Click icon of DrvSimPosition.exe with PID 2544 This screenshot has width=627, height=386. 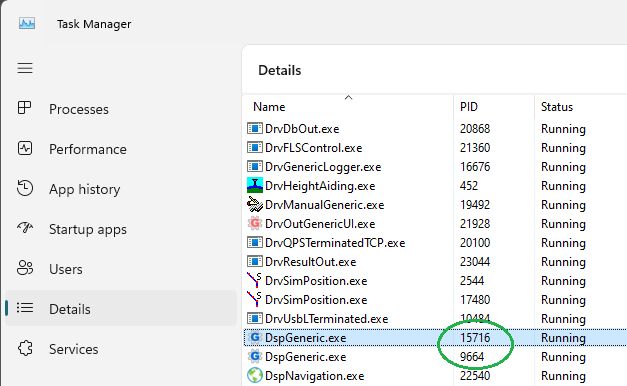(x=254, y=280)
